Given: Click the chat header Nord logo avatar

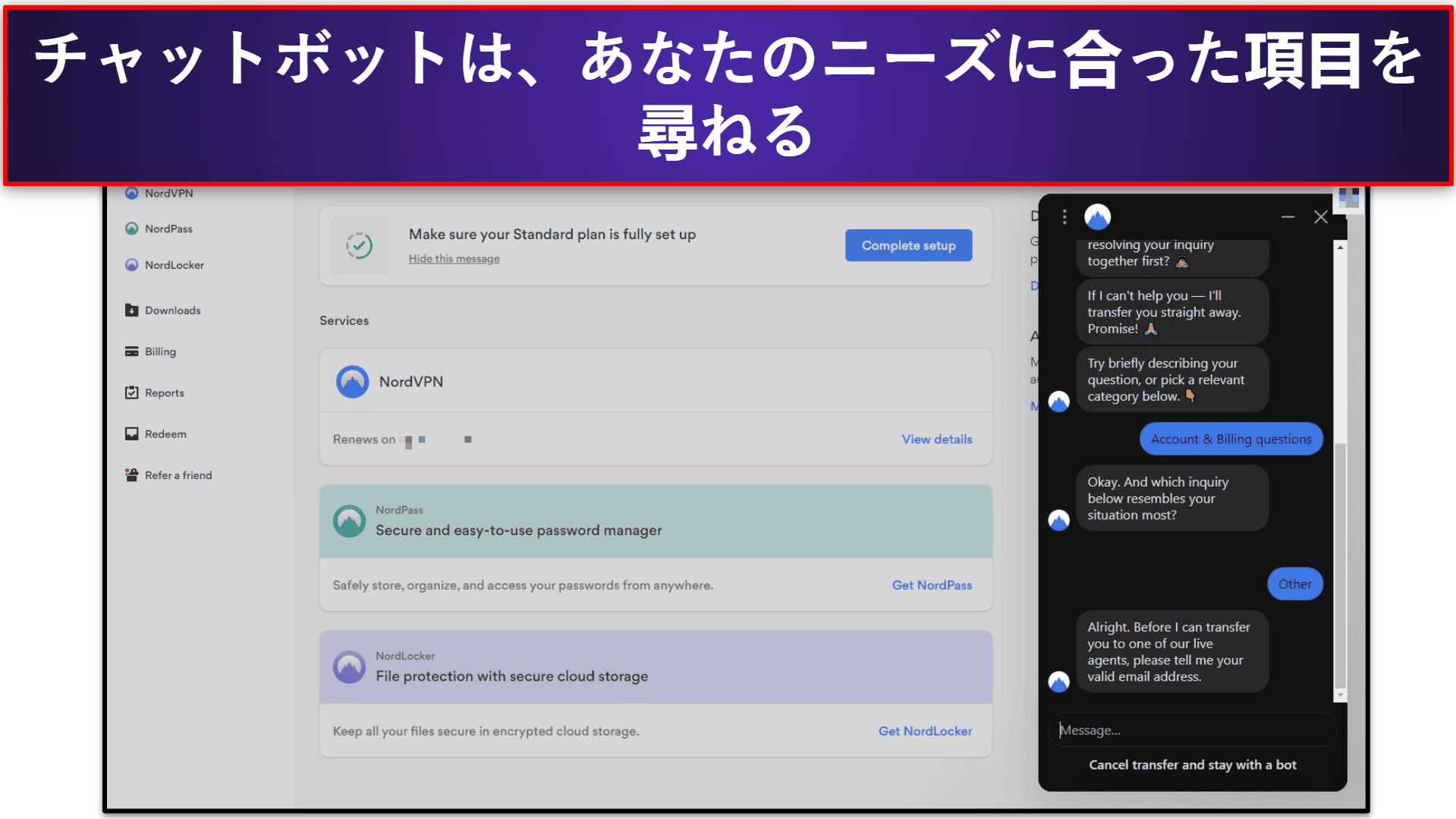Looking at the screenshot, I should (x=1097, y=217).
